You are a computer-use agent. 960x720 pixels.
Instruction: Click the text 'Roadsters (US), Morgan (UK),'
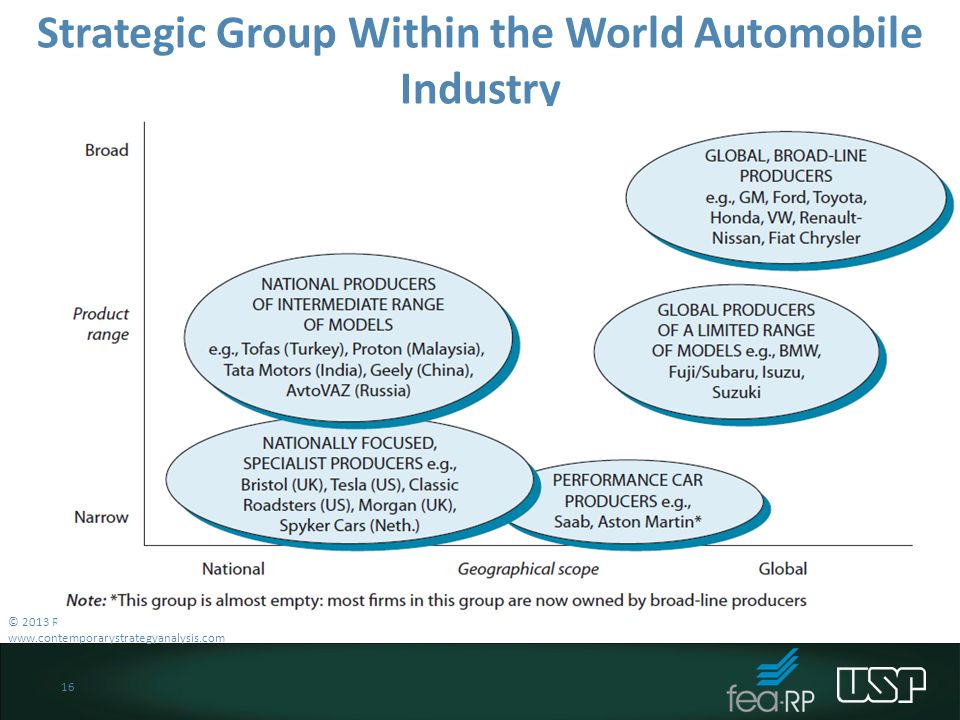coord(350,505)
